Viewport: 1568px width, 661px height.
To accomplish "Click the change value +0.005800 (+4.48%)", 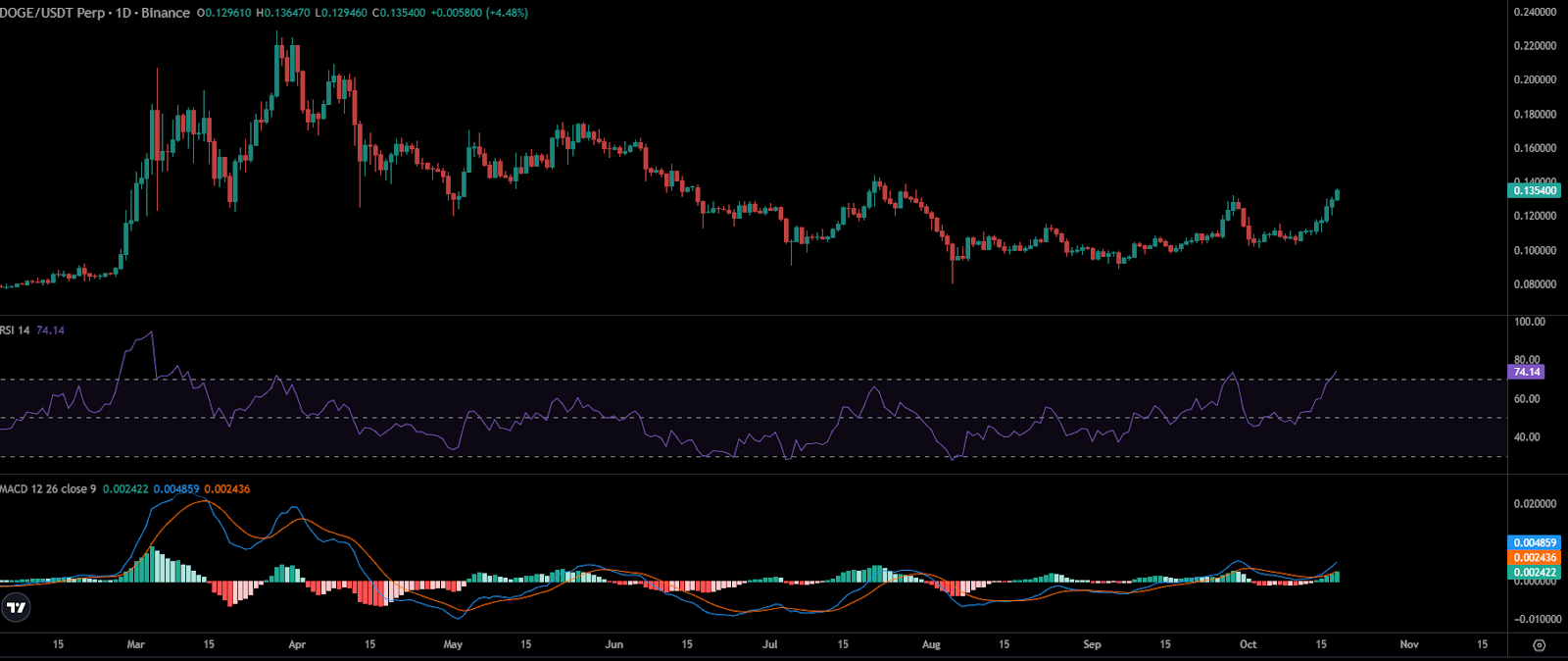I will tap(479, 13).
